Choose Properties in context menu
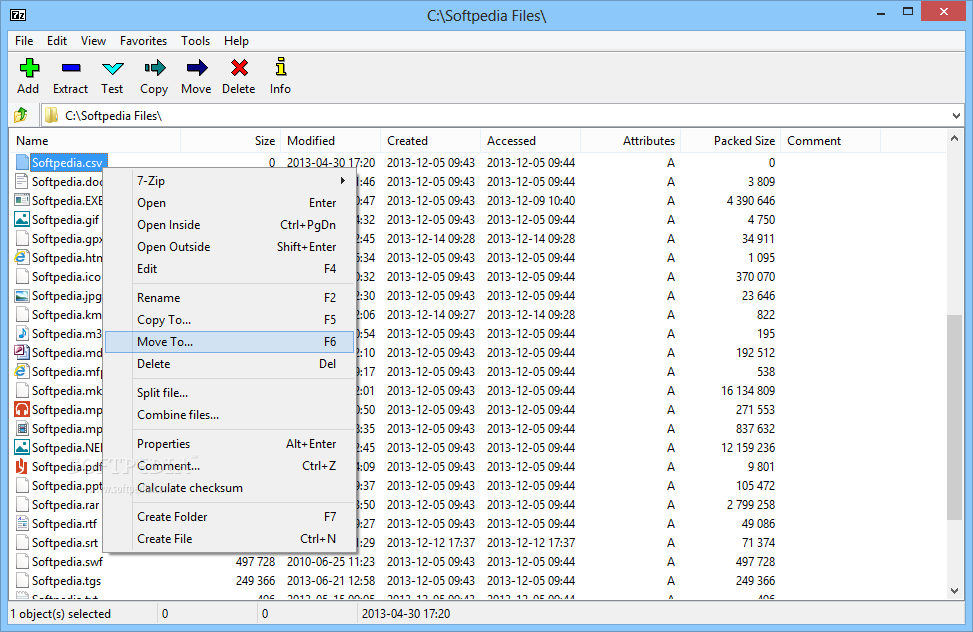Screen dimensions: 973x632 coord(230,444)
